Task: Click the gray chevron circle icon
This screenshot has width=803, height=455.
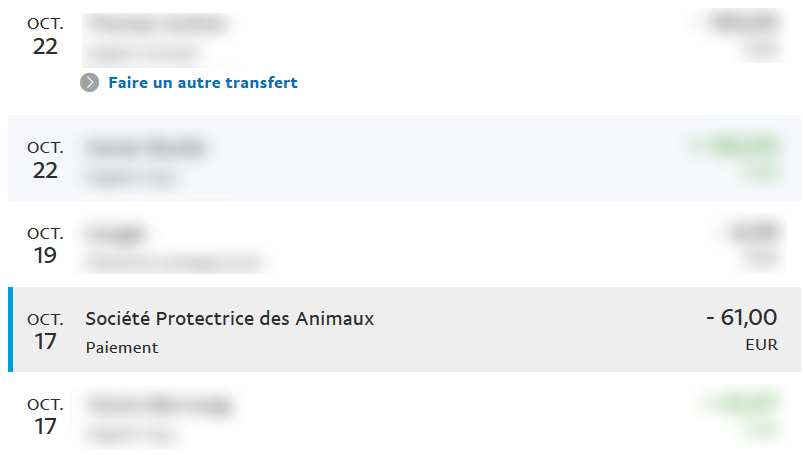Action: click(x=90, y=82)
